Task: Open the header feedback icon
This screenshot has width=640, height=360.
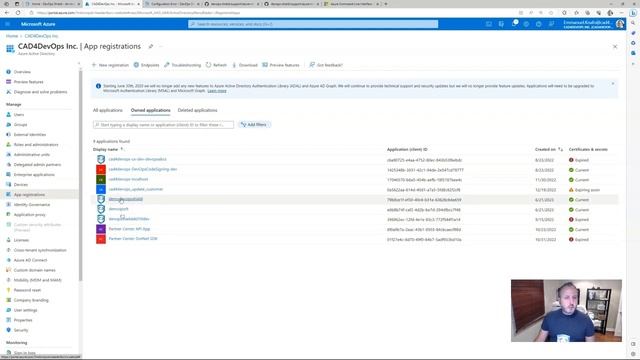Action: (x=551, y=24)
